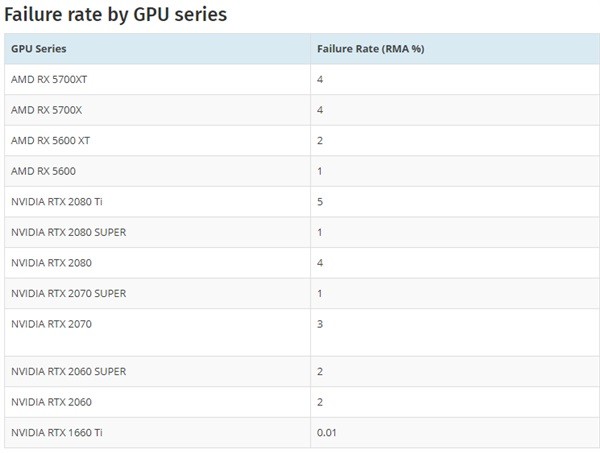Select the NVIDIA RTX 2070 cell
Screen dimensions: 600x453
click(x=51, y=324)
